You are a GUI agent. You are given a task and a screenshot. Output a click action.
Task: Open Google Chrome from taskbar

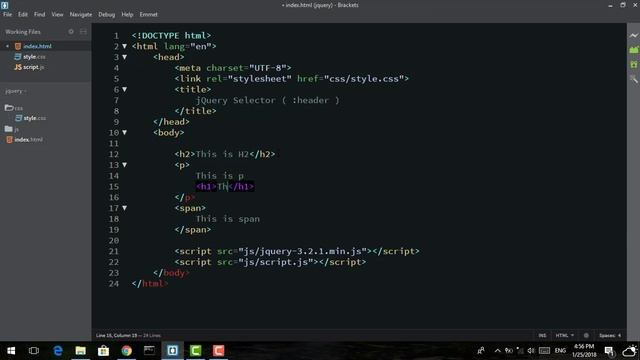coord(127,351)
